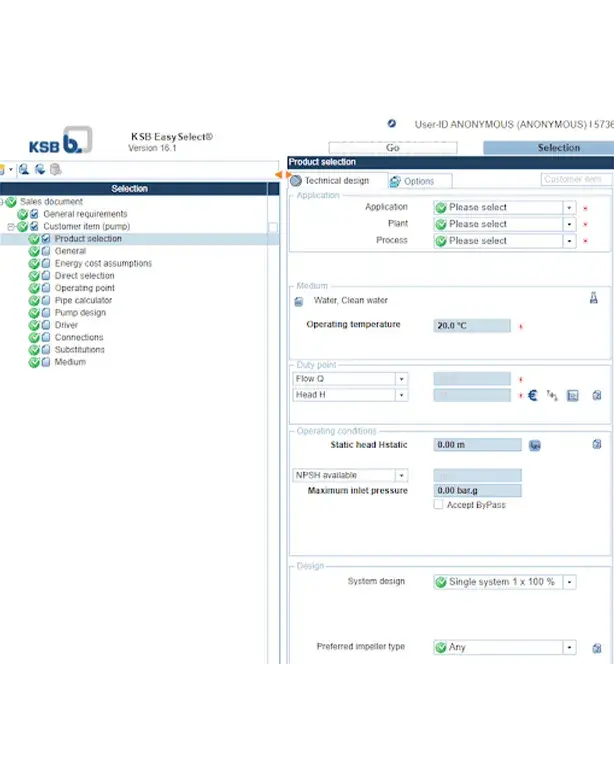Click the green check icon in Application field

pyautogui.click(x=441, y=208)
